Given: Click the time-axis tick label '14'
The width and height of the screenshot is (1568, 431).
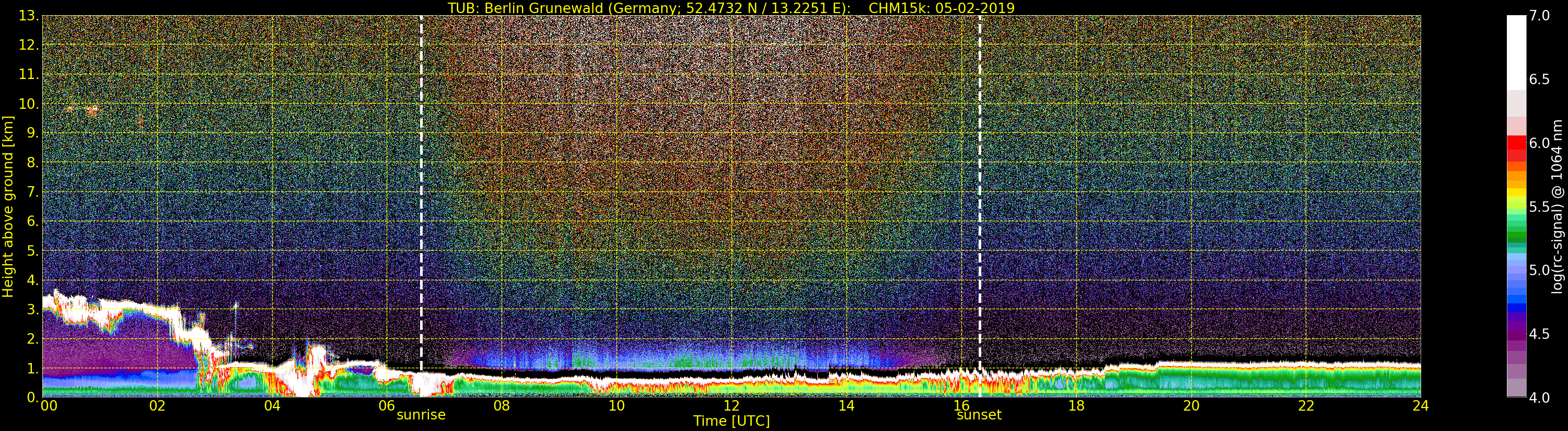Looking at the screenshot, I should 846,405.
